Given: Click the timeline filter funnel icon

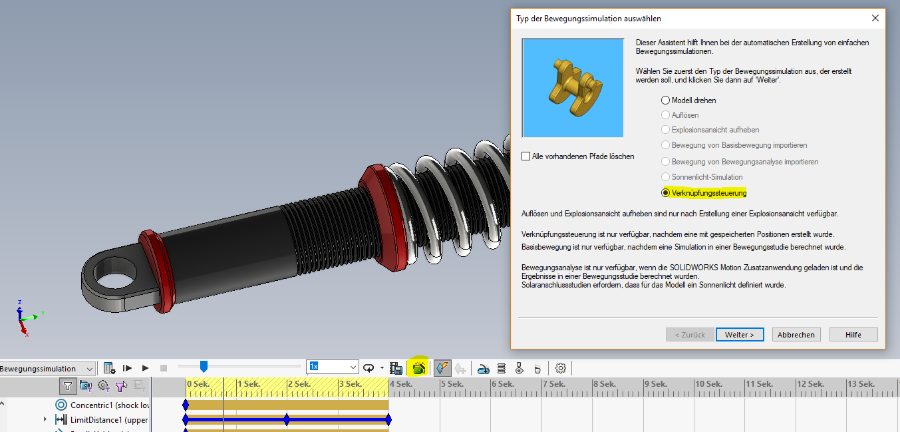Looking at the screenshot, I should [x=68, y=385].
